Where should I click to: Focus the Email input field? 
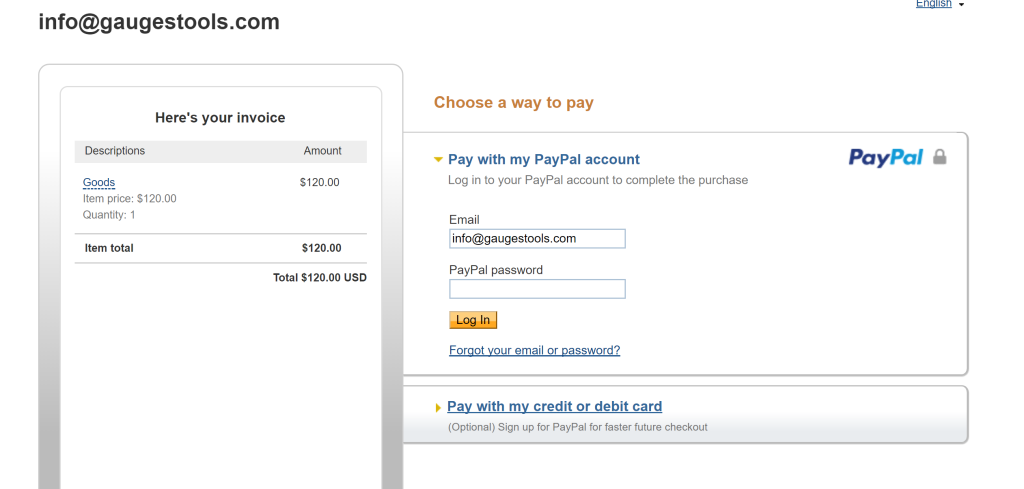coord(537,238)
